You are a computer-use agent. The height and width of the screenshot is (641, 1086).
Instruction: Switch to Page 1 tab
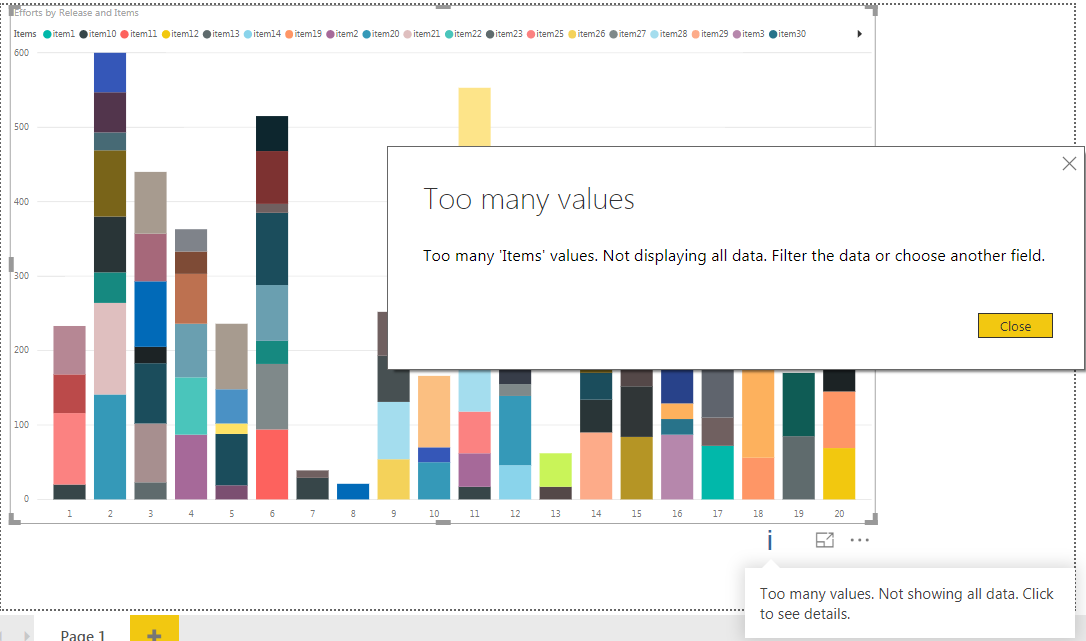[82, 633]
